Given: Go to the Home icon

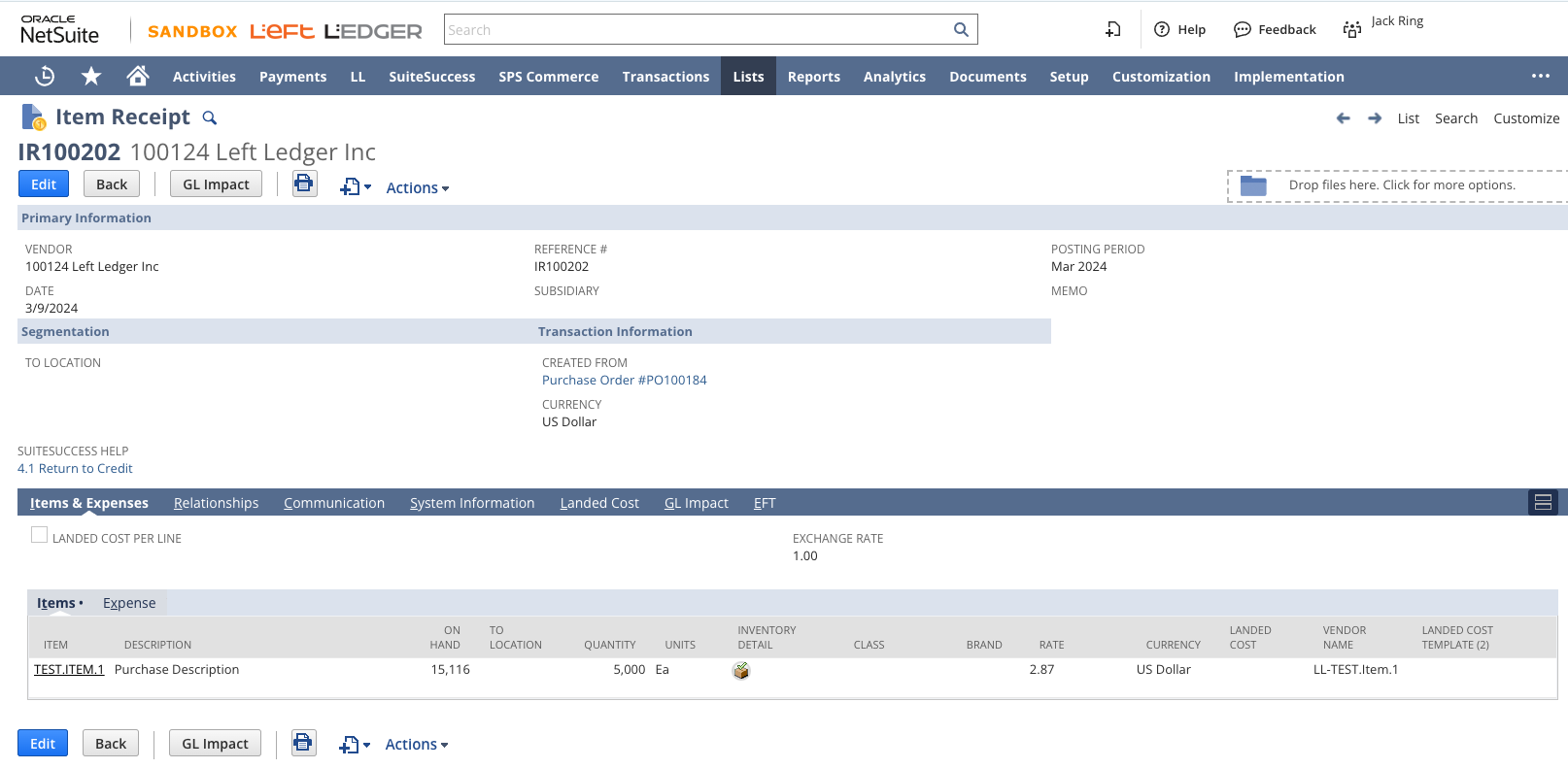Looking at the screenshot, I should click(138, 76).
